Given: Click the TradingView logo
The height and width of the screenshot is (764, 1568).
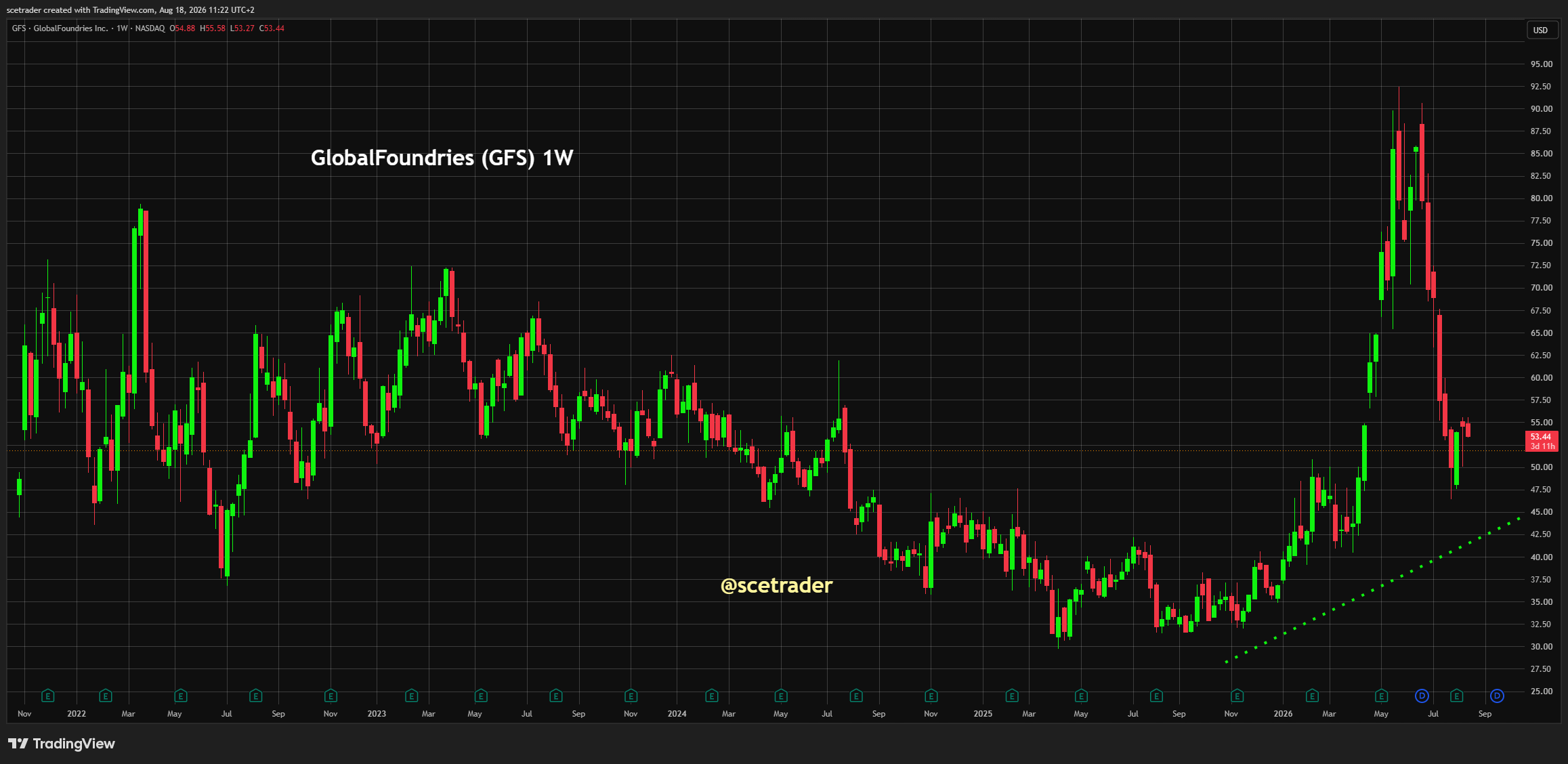Looking at the screenshot, I should [62, 744].
